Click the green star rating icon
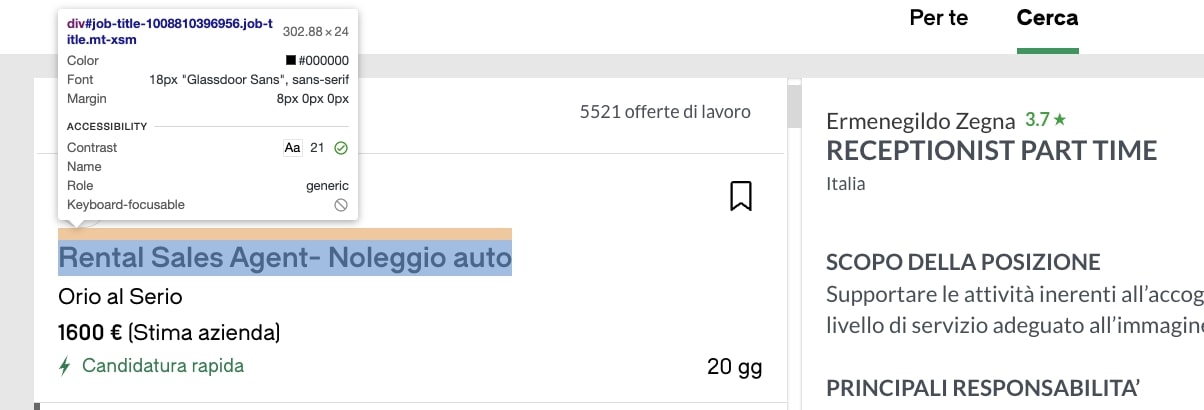This screenshot has height=410, width=1204. coord(1060,120)
